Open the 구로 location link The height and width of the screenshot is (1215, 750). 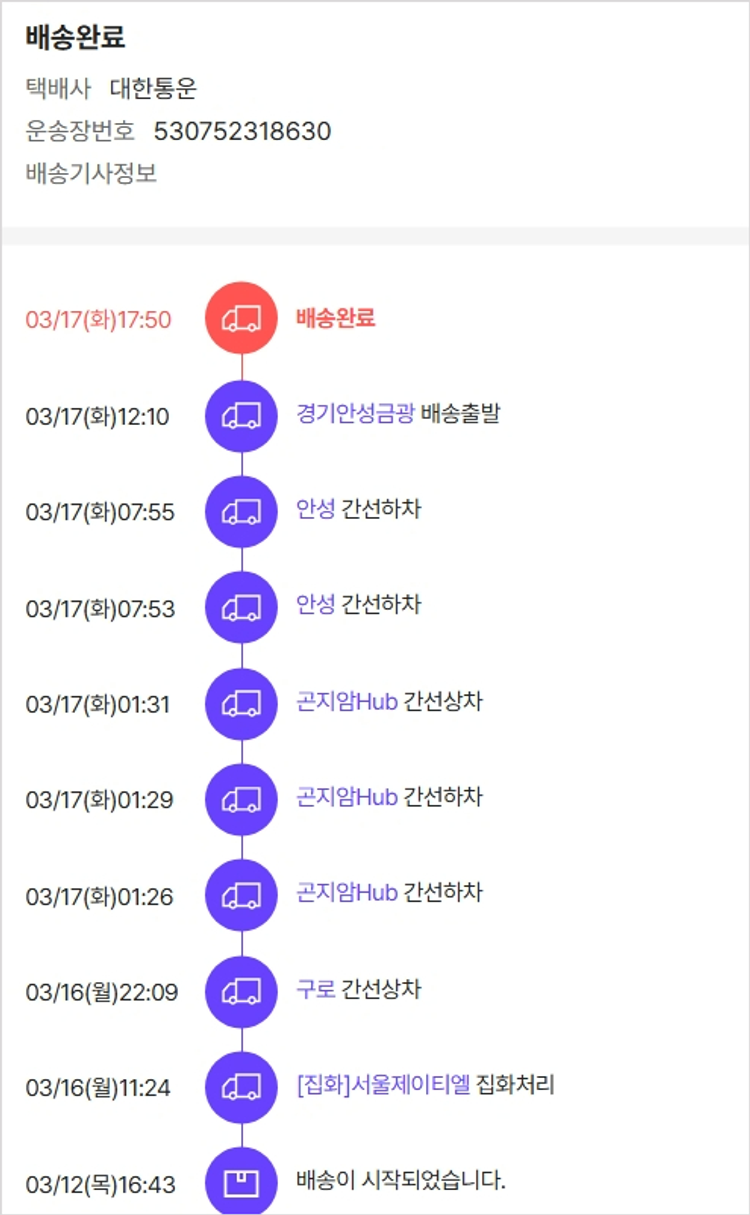pyautogui.click(x=316, y=989)
